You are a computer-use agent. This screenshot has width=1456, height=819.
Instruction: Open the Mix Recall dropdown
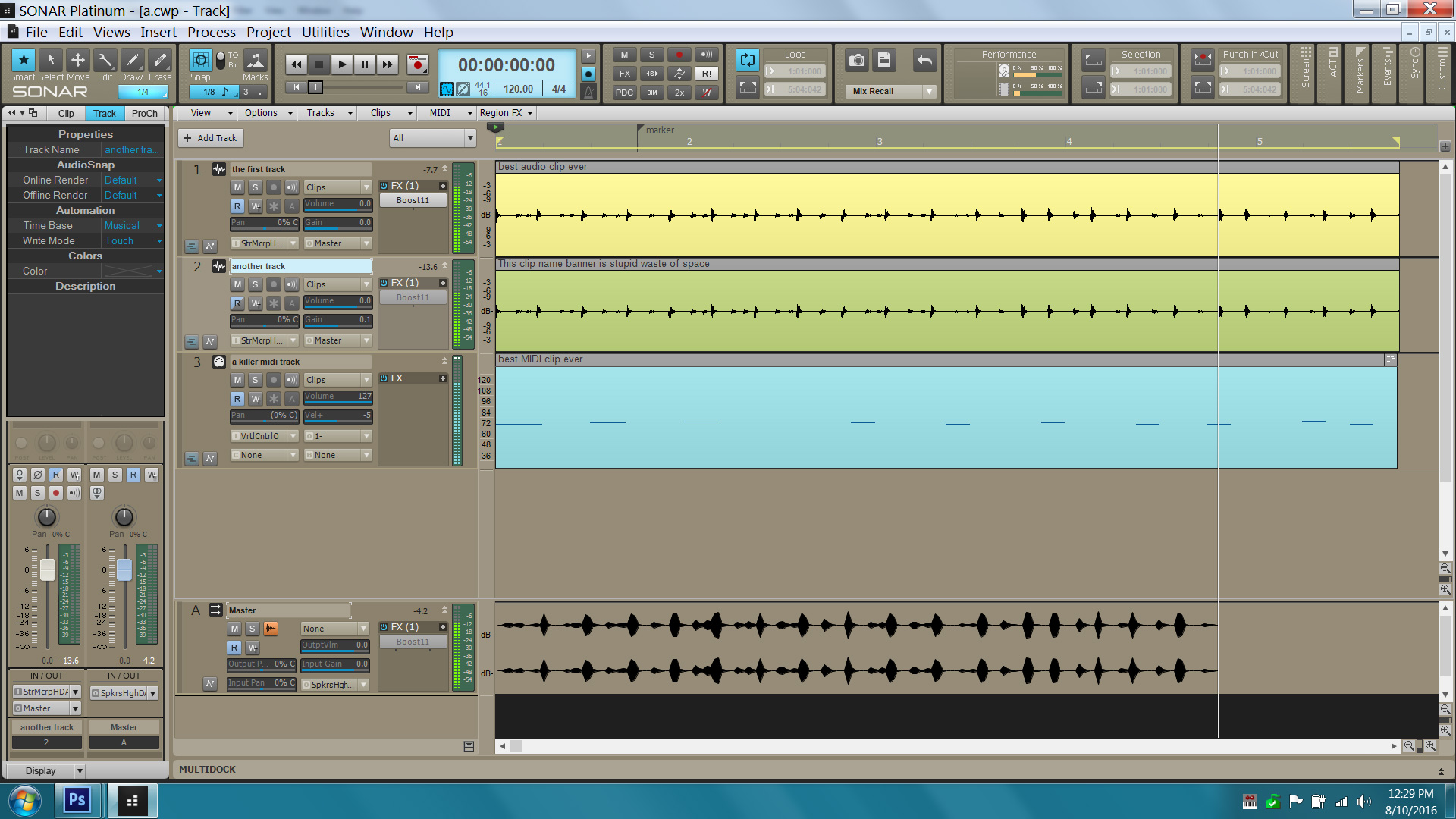[x=929, y=91]
